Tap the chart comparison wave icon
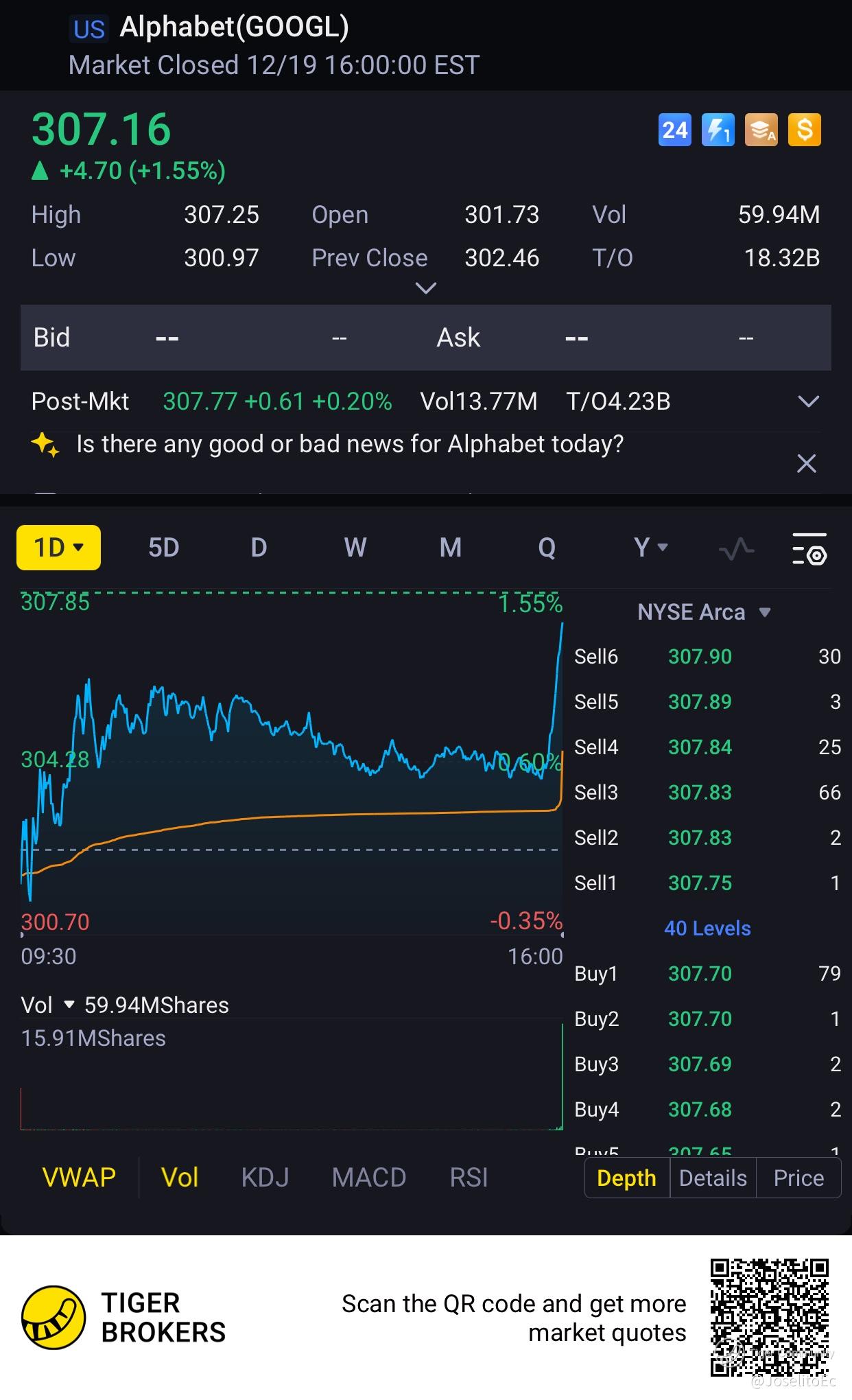 [x=736, y=548]
